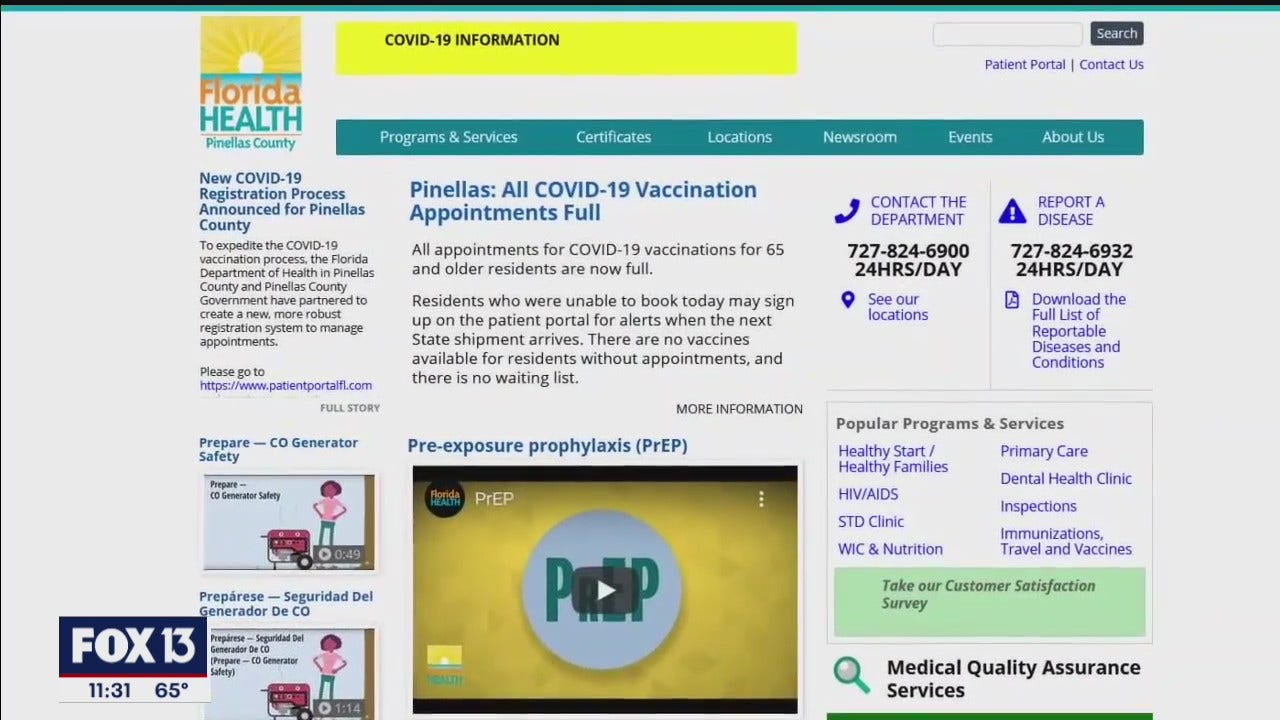Go to the Locations navigation item

pyautogui.click(x=739, y=137)
